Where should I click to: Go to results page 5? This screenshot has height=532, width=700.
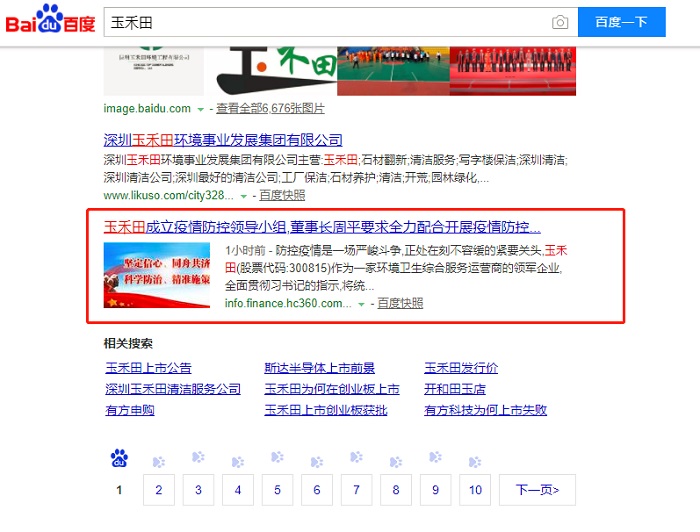277,490
